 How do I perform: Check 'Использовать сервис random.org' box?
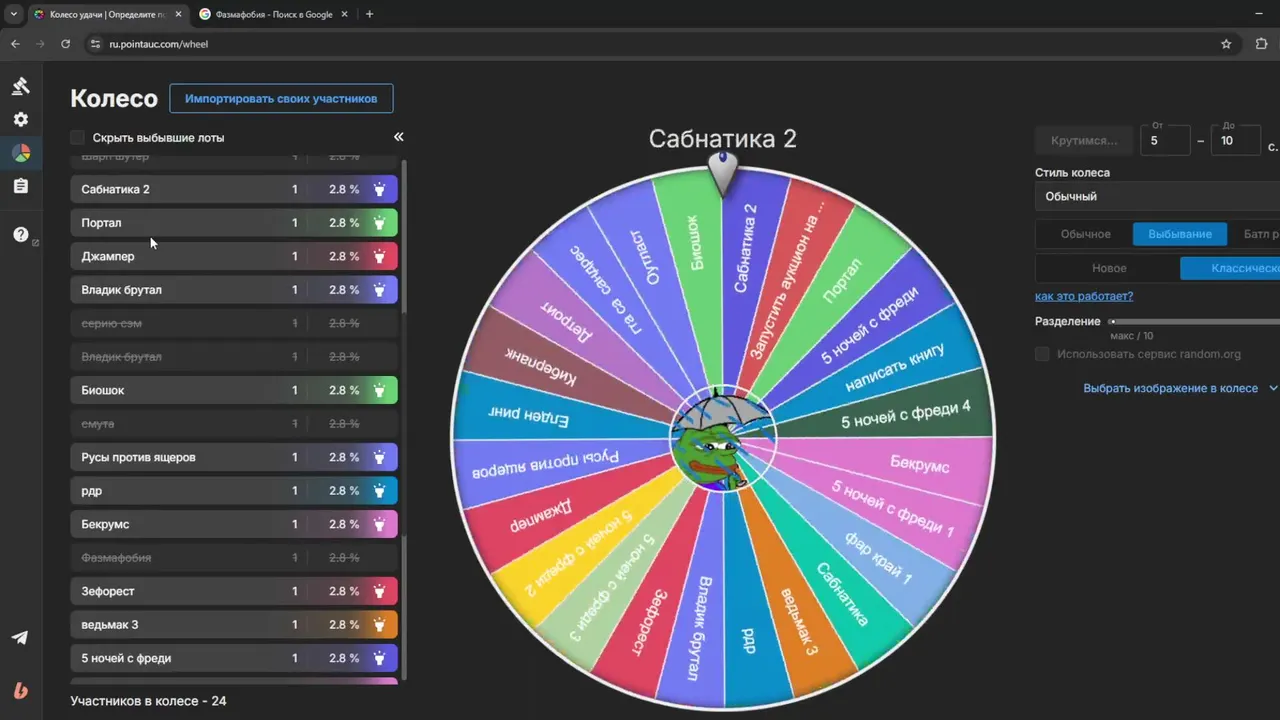1042,354
